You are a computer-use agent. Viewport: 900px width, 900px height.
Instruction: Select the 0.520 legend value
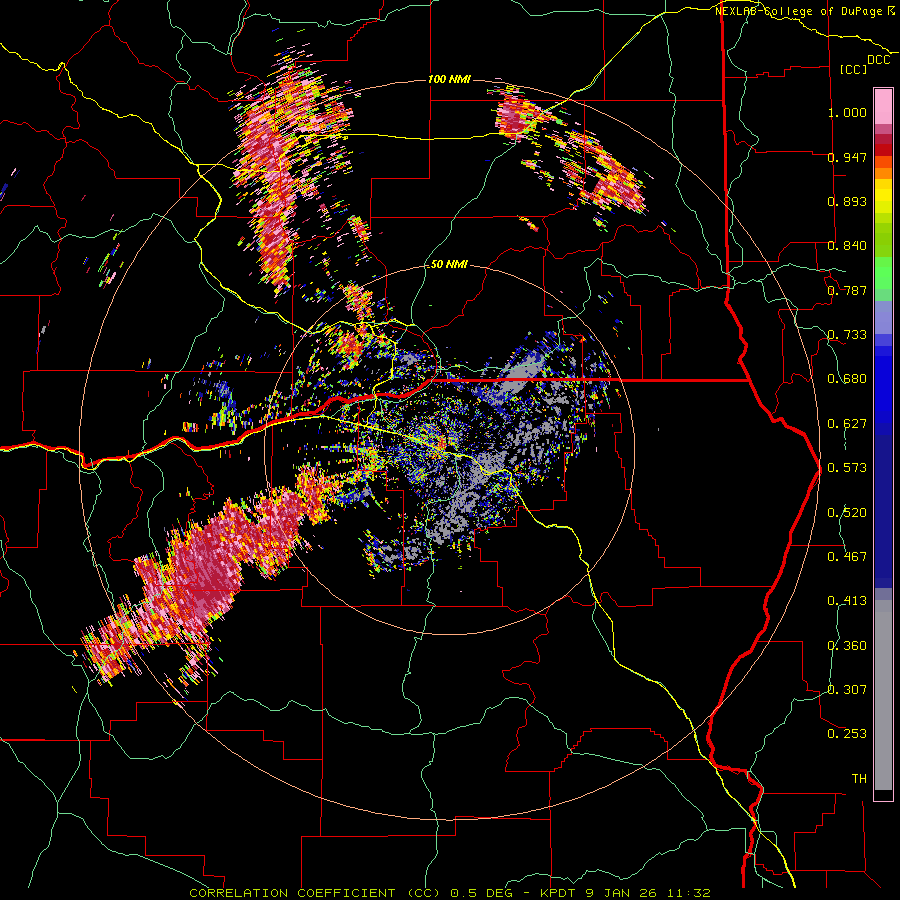[847, 513]
